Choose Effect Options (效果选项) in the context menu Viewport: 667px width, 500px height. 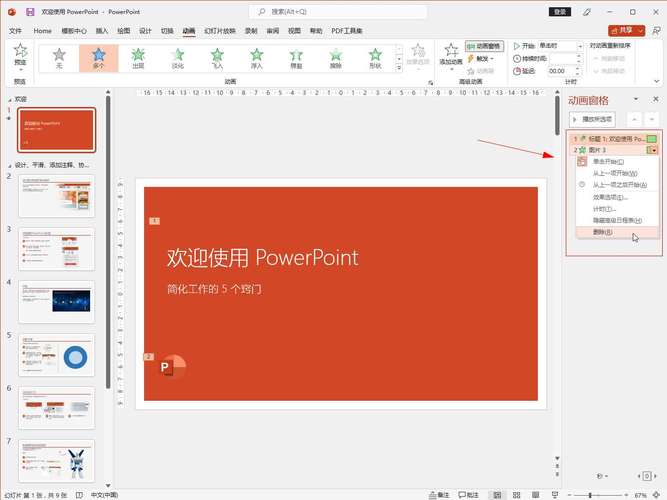(617, 197)
